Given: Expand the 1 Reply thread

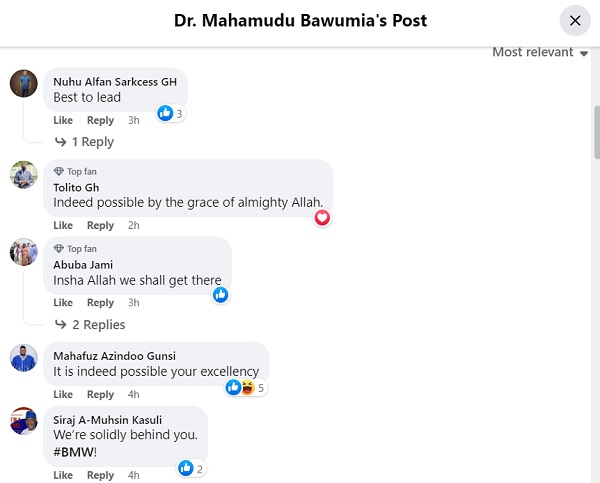Looking at the screenshot, I should click(90, 142).
